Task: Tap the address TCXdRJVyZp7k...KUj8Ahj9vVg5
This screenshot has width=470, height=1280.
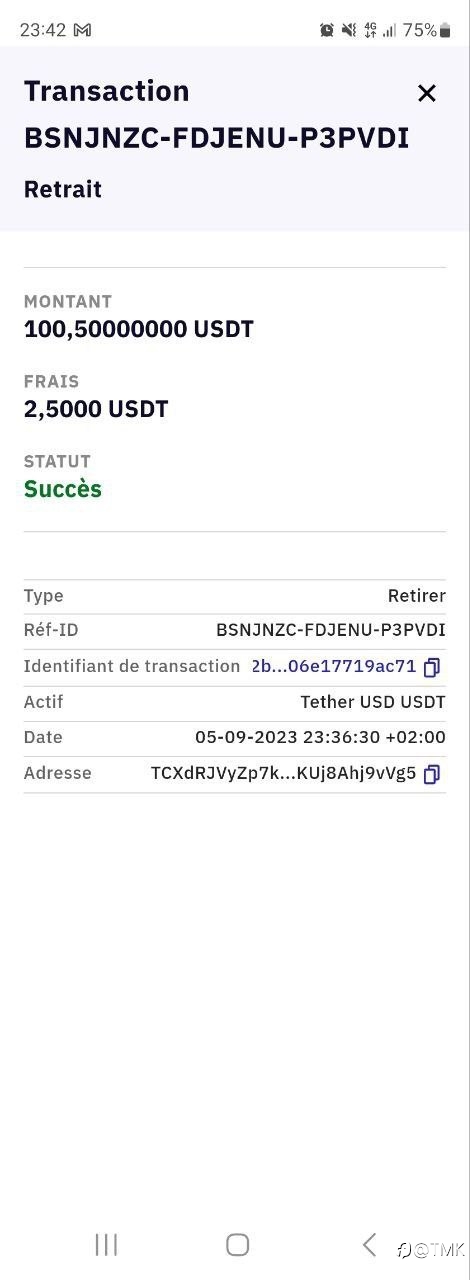Action: pyautogui.click(x=283, y=773)
